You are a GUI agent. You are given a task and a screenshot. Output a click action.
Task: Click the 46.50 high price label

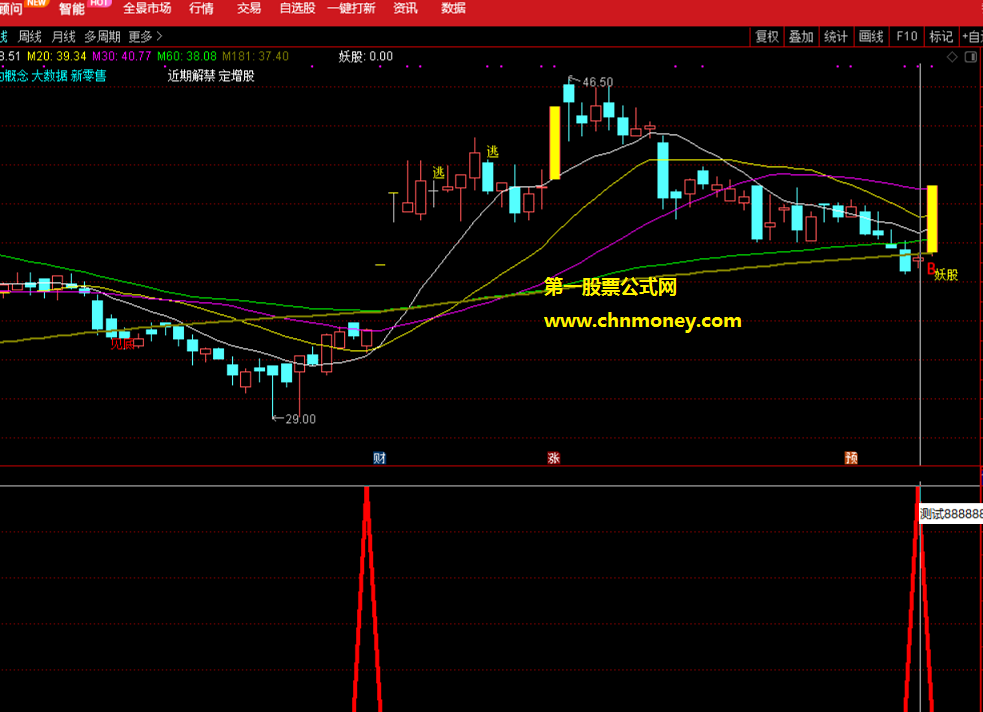click(x=597, y=82)
